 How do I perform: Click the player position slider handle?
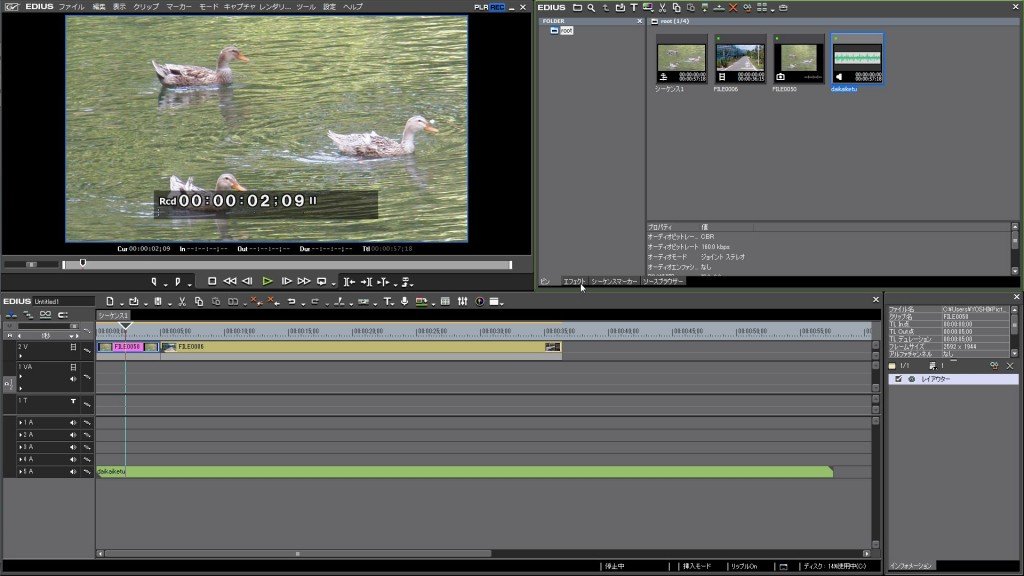click(x=82, y=263)
